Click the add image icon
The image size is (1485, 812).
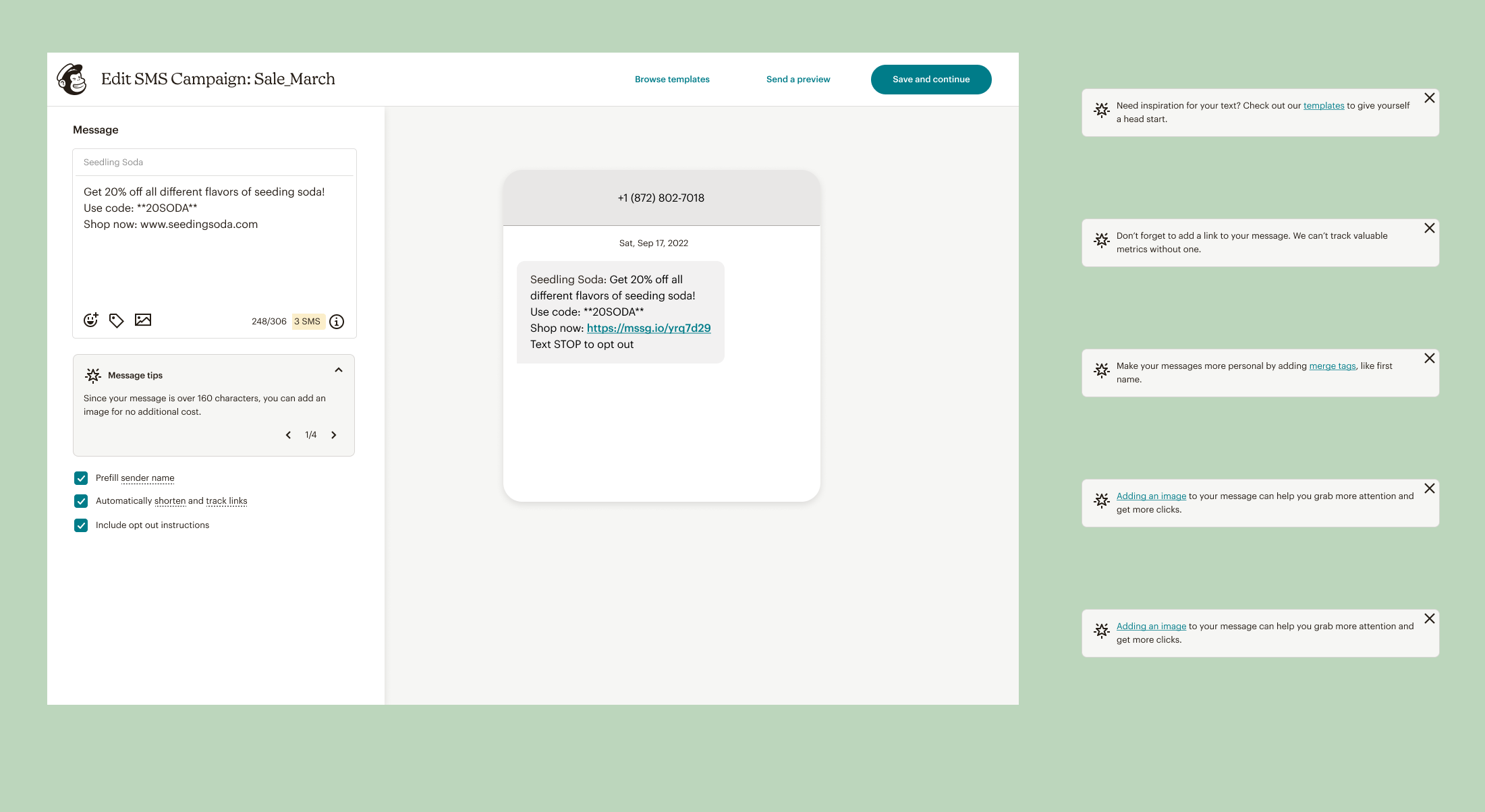tap(143, 320)
